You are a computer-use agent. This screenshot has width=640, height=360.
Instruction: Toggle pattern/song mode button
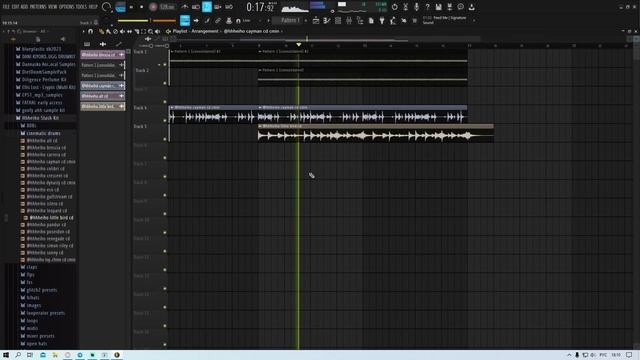(120, 7)
